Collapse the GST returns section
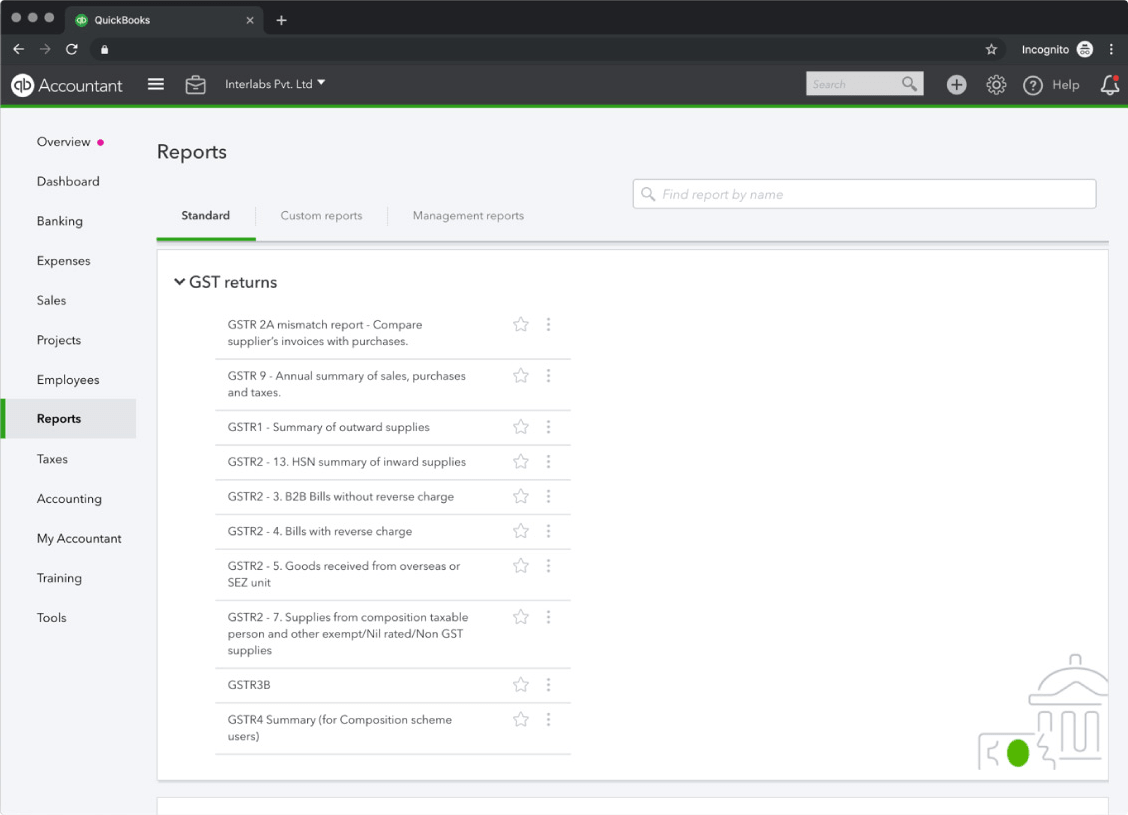This screenshot has width=1128, height=815. pyautogui.click(x=180, y=282)
